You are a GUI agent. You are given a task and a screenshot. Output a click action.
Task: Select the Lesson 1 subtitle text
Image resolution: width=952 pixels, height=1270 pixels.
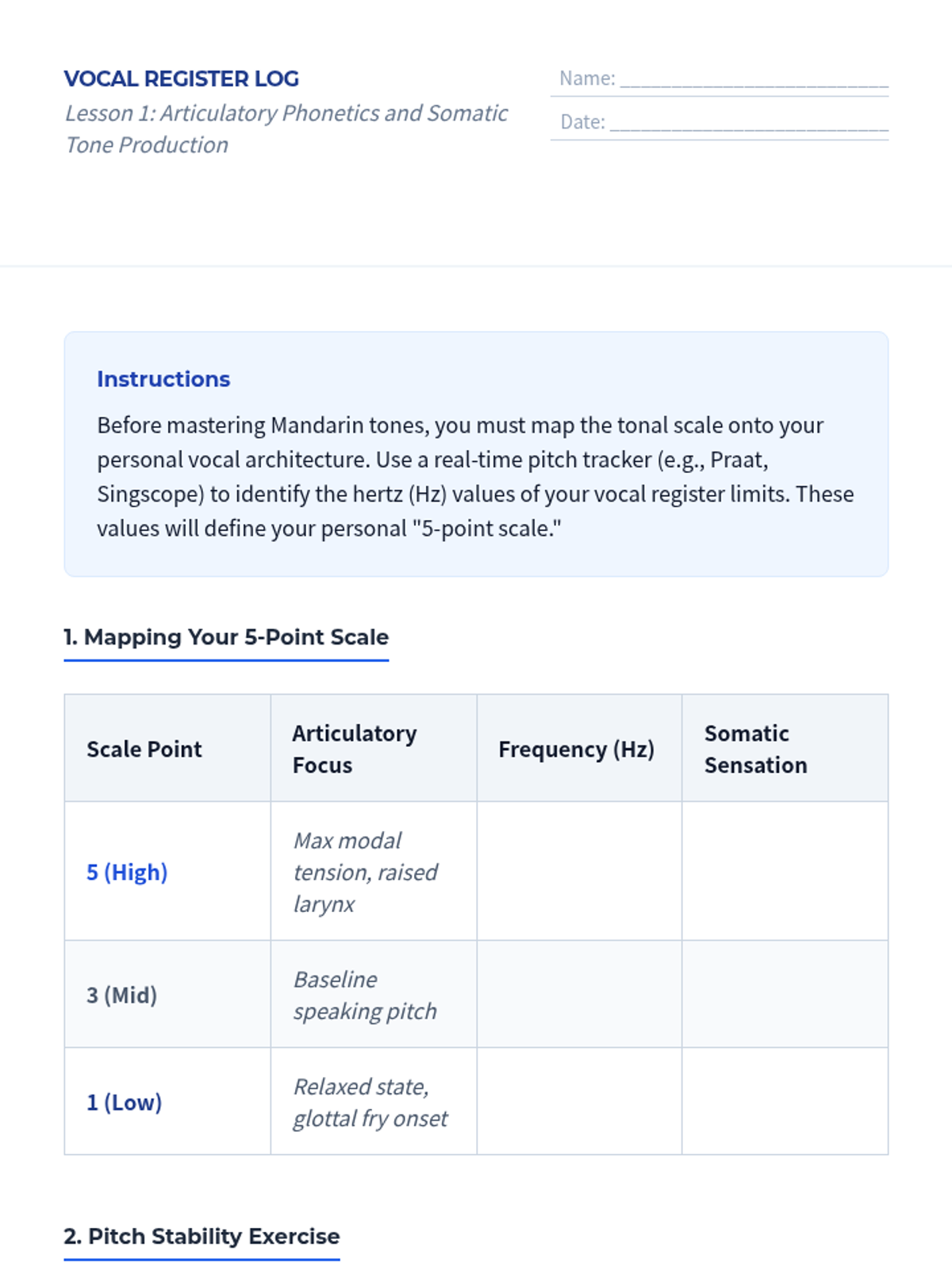(286, 129)
